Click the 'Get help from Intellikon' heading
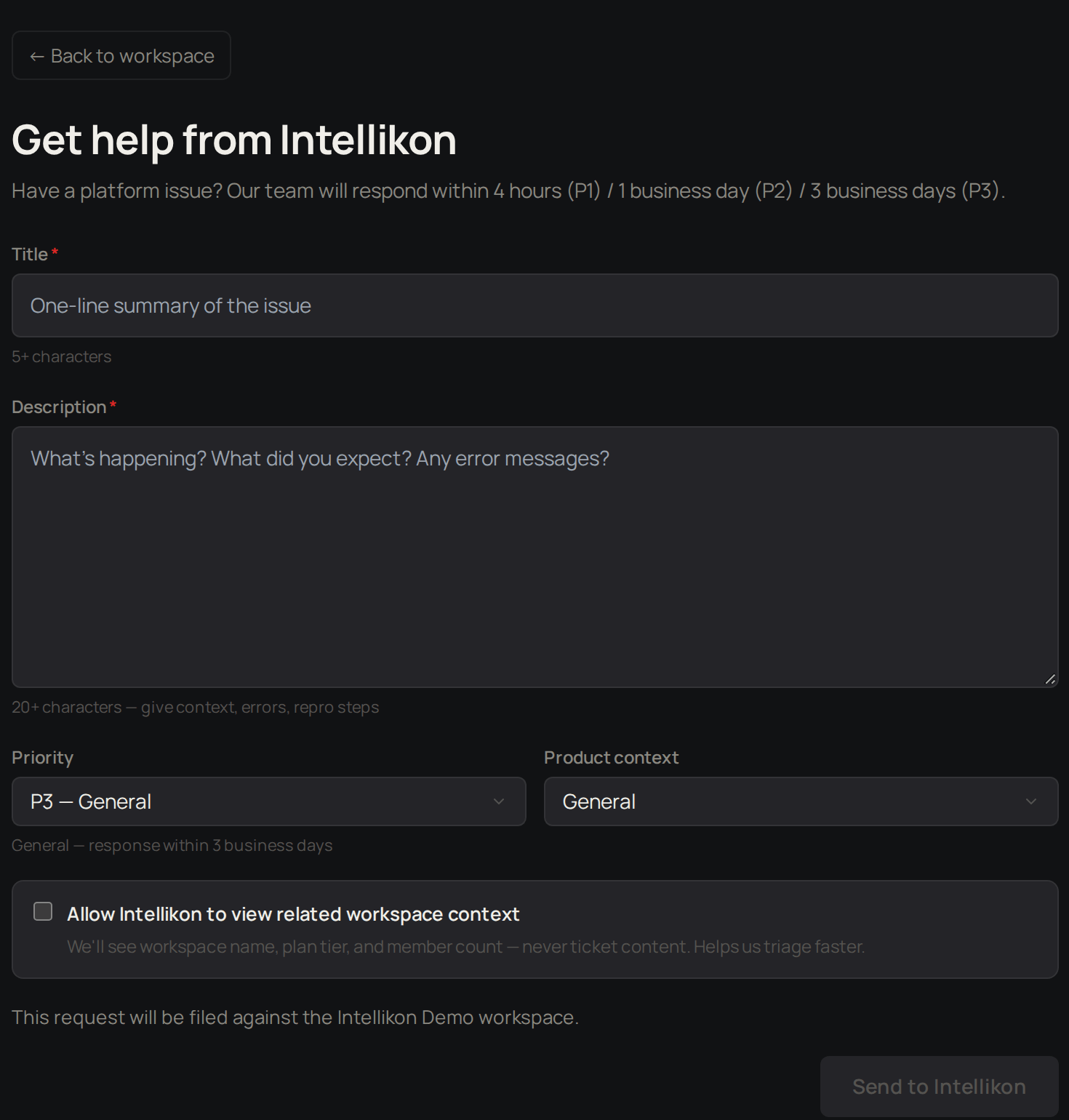This screenshot has width=1069, height=1120. pos(234,140)
